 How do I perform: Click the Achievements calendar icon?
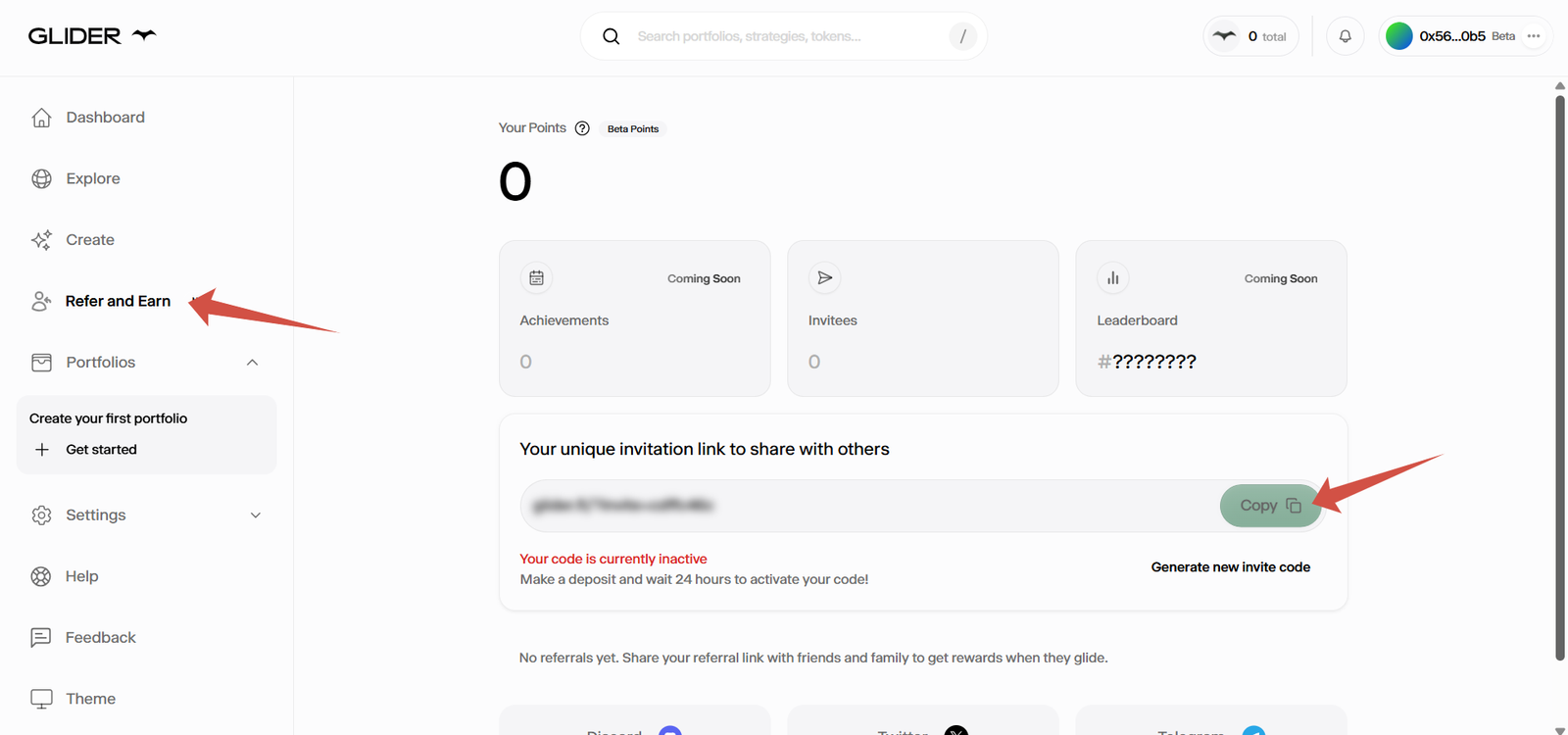536,278
